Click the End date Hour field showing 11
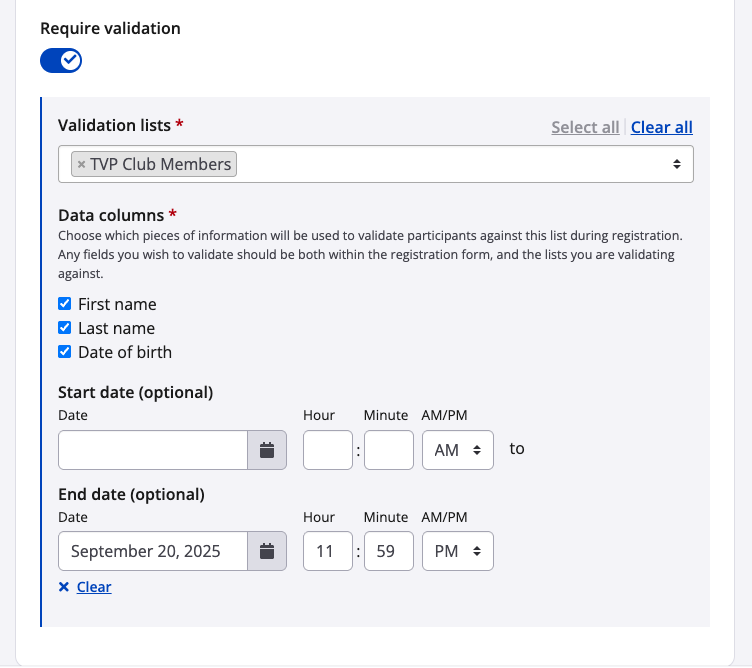 point(328,551)
